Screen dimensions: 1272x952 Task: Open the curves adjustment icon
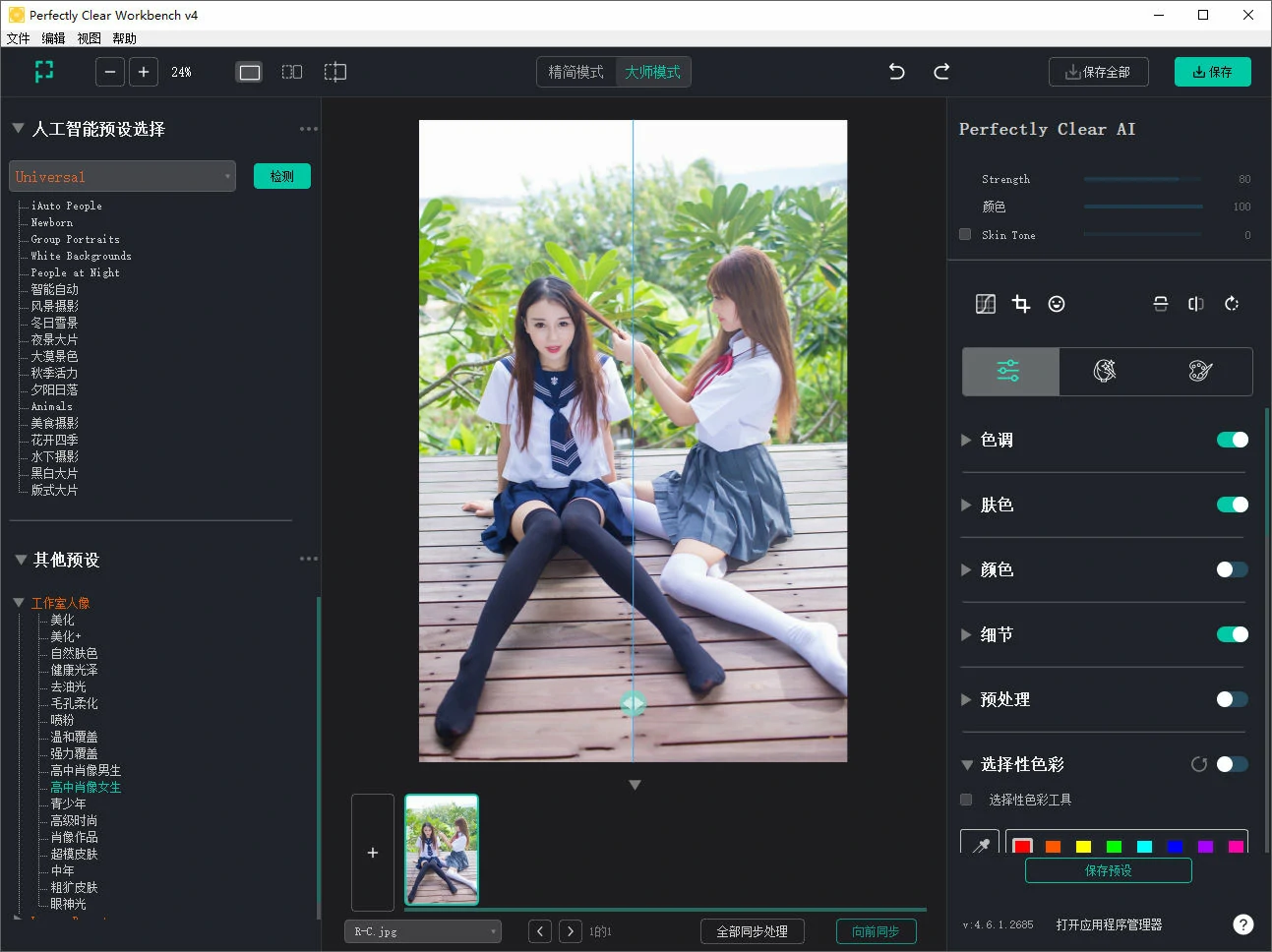(x=985, y=304)
